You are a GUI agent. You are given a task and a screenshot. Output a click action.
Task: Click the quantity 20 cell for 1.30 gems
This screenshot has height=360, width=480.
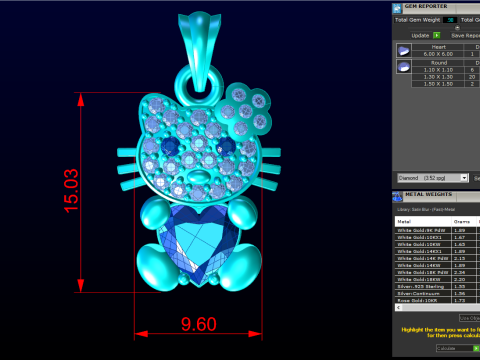tap(472, 77)
